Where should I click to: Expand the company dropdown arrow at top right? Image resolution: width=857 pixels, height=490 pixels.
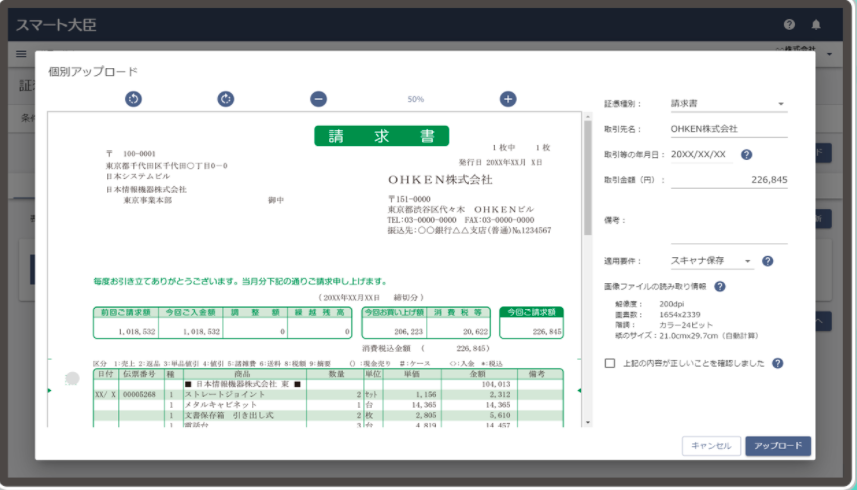[829, 54]
